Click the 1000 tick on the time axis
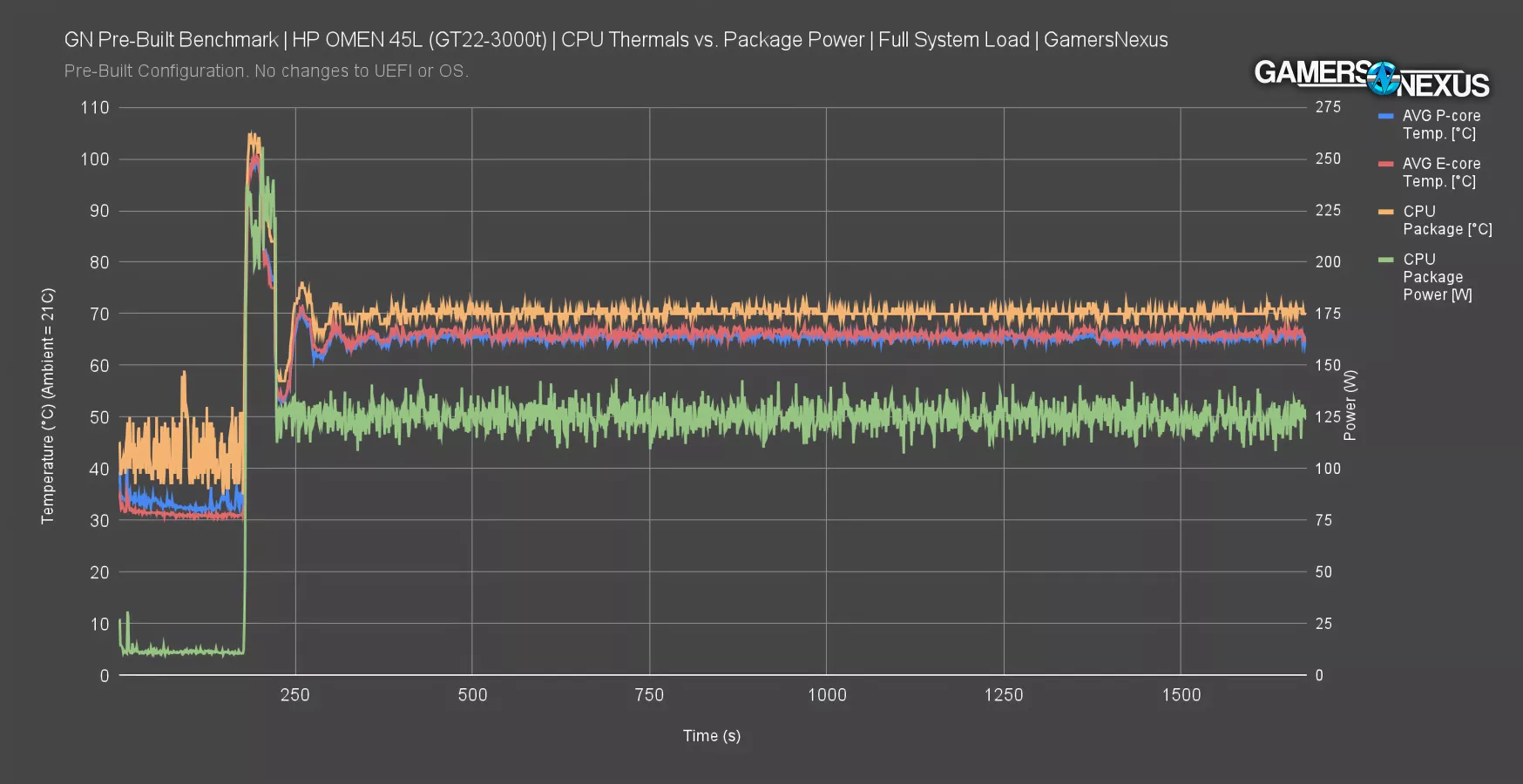Image resolution: width=1523 pixels, height=784 pixels. click(x=826, y=695)
